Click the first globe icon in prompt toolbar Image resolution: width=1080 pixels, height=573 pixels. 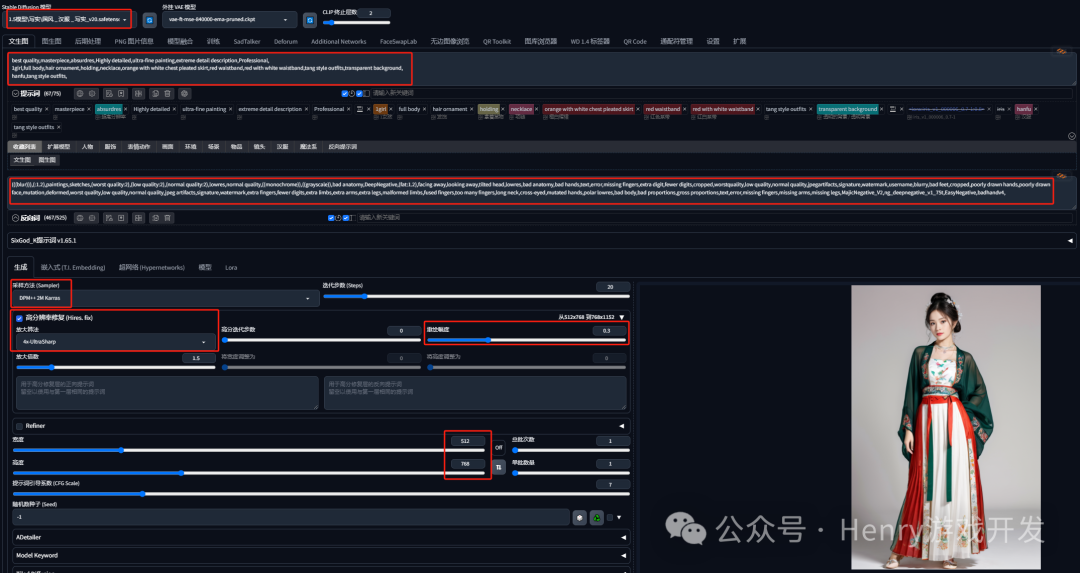click(x=80, y=94)
